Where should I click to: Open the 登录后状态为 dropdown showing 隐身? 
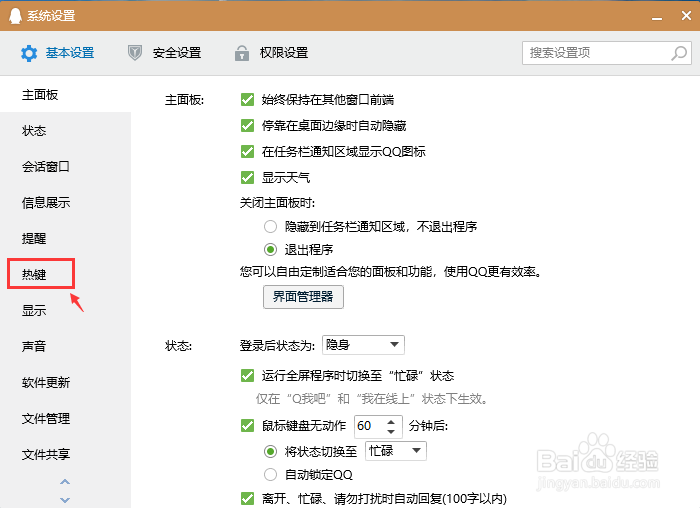point(363,345)
